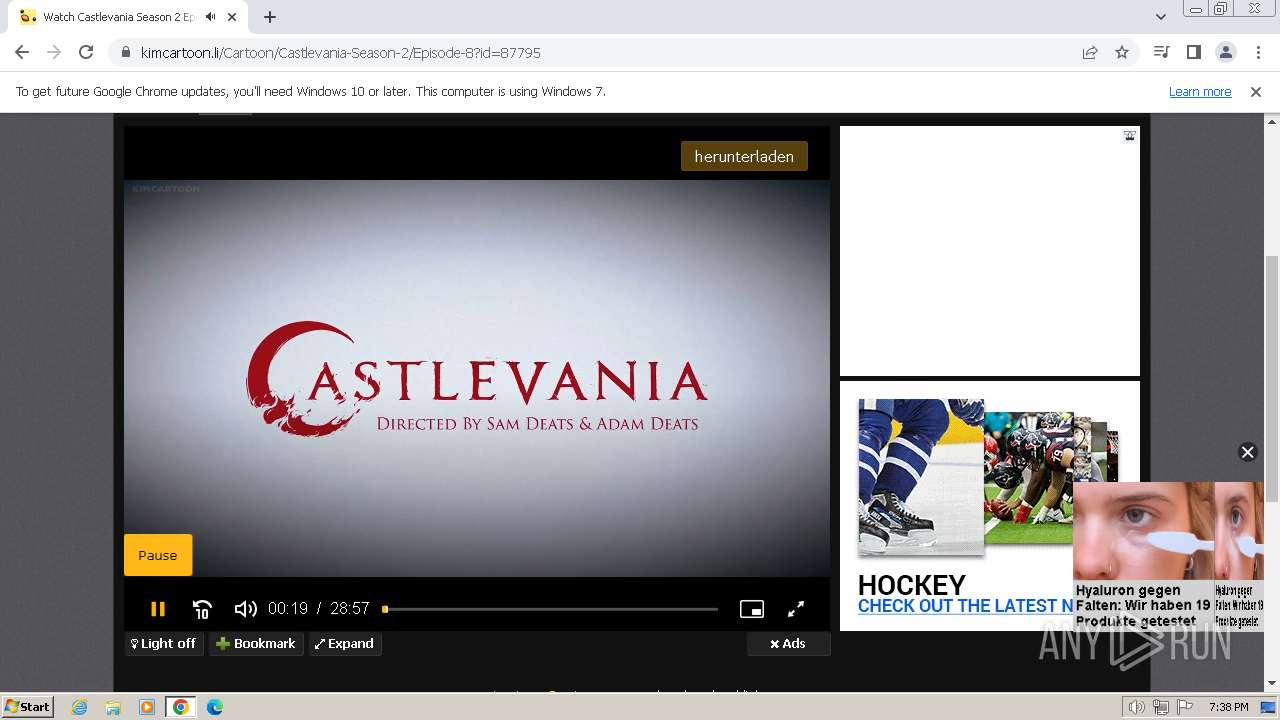
Task: Expand the video player
Action: click(x=345, y=643)
